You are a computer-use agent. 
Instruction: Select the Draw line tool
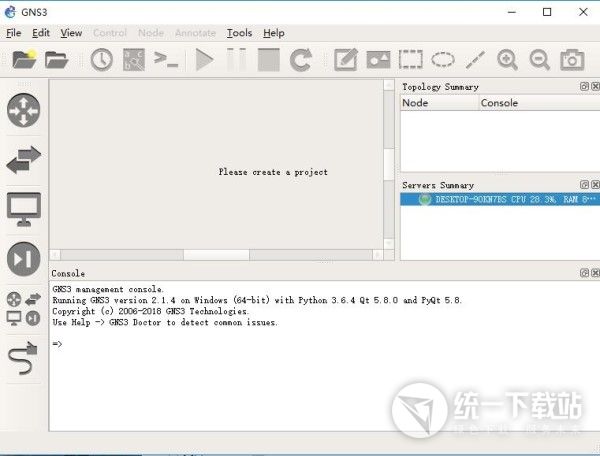(475, 60)
